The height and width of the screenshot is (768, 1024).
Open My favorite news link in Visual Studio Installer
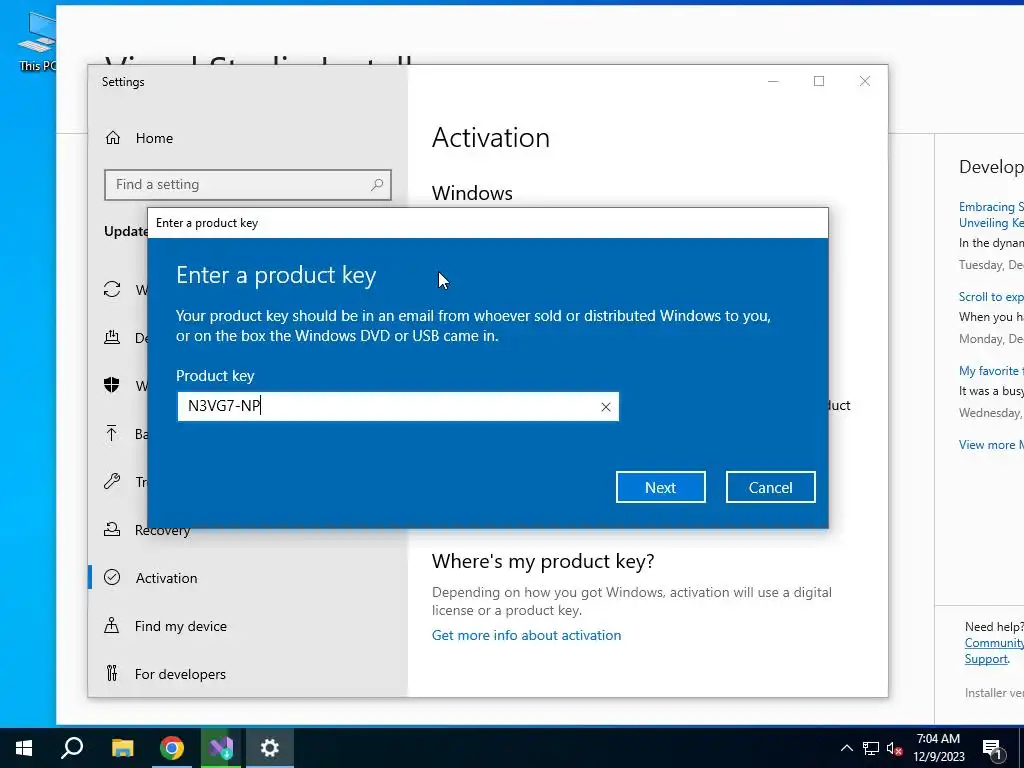pos(991,370)
